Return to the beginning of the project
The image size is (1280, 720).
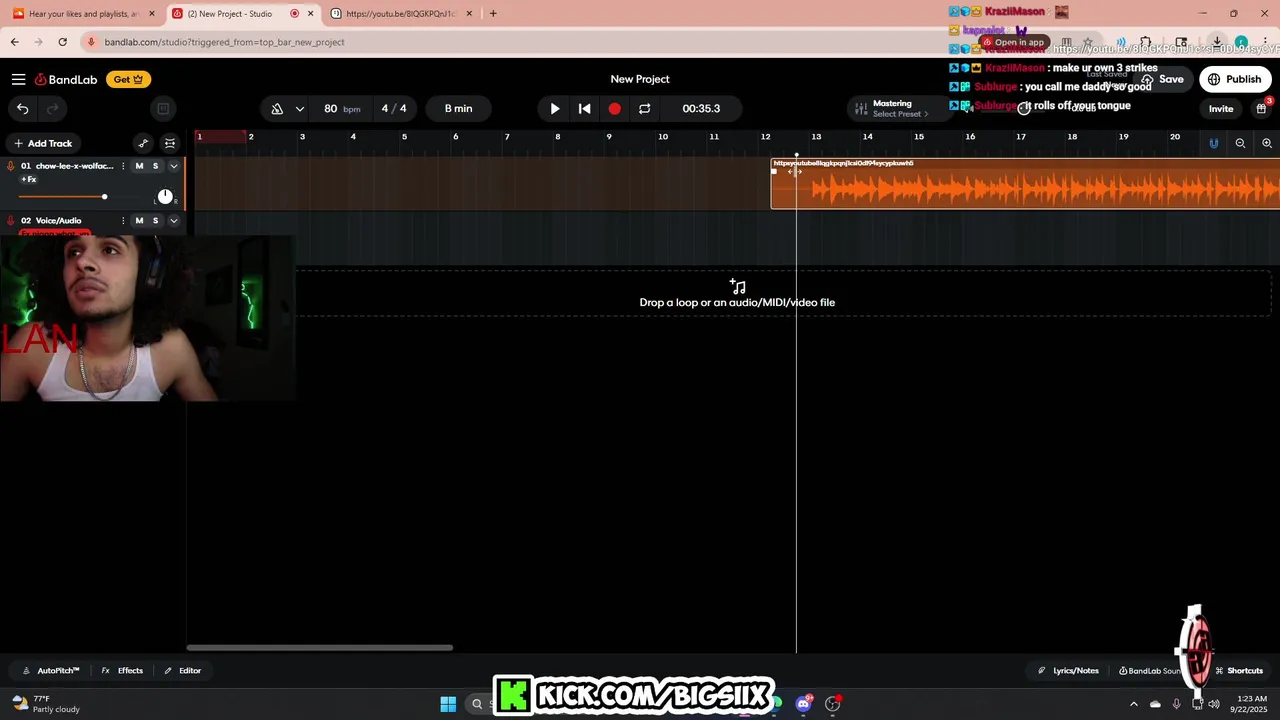[x=585, y=108]
